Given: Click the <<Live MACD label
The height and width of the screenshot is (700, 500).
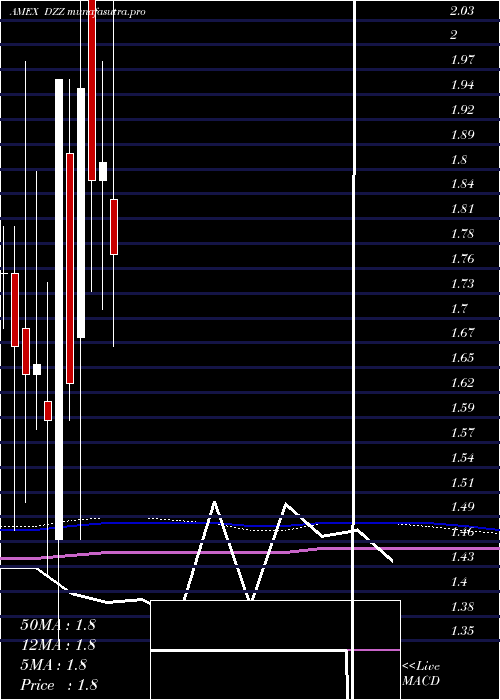Looking at the screenshot, I should [421, 674].
